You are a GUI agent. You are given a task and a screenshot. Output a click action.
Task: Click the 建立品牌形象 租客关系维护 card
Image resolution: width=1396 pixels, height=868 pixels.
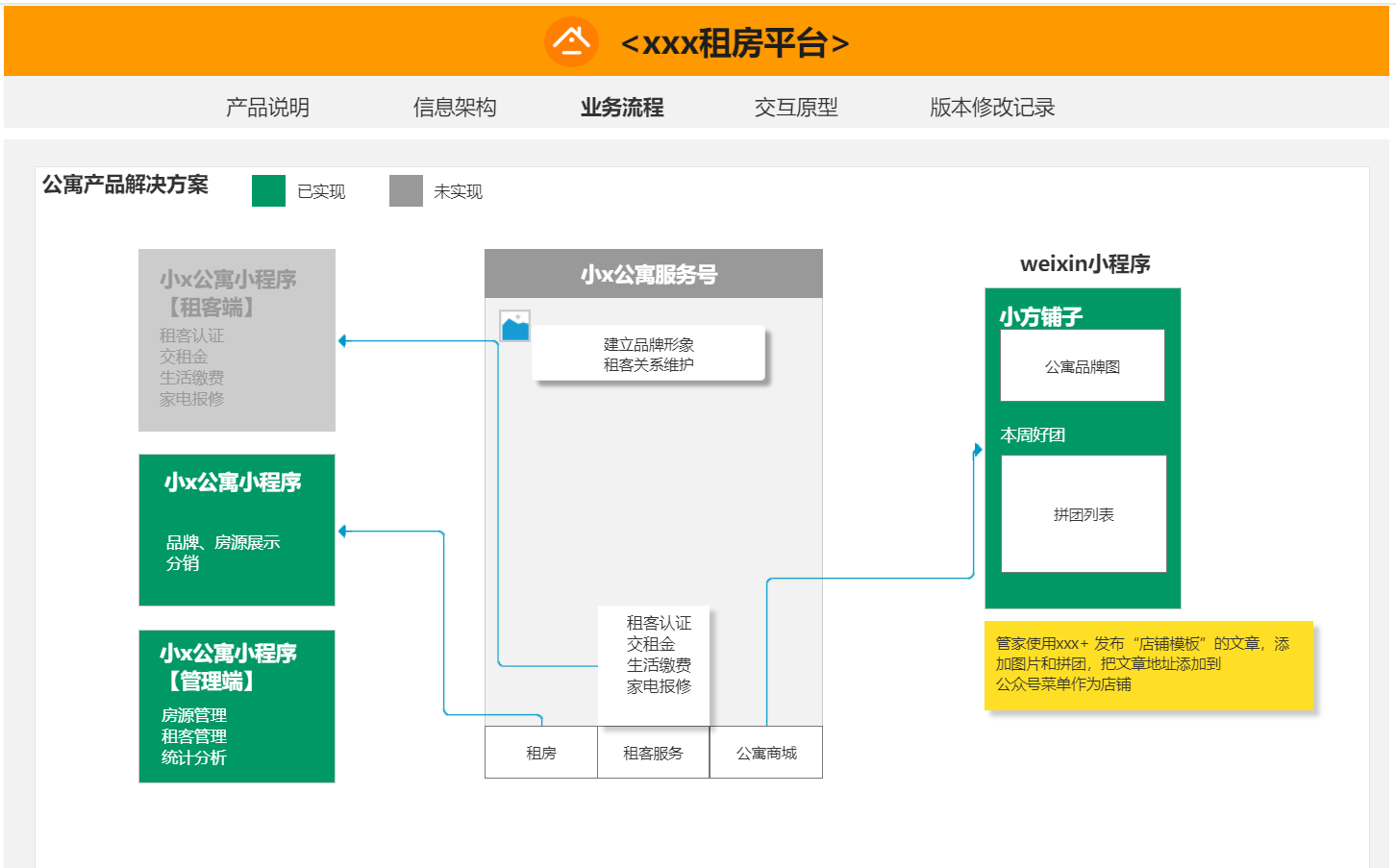(649, 354)
